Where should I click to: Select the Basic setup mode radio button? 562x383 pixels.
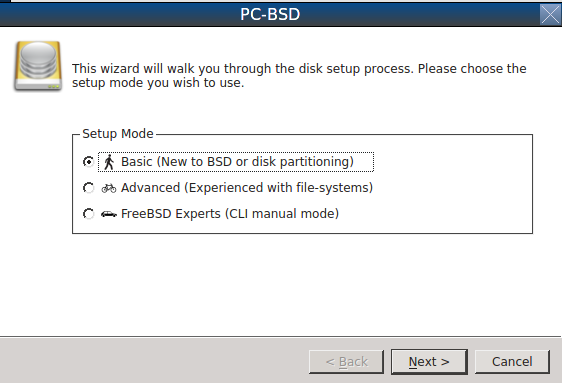(88, 162)
